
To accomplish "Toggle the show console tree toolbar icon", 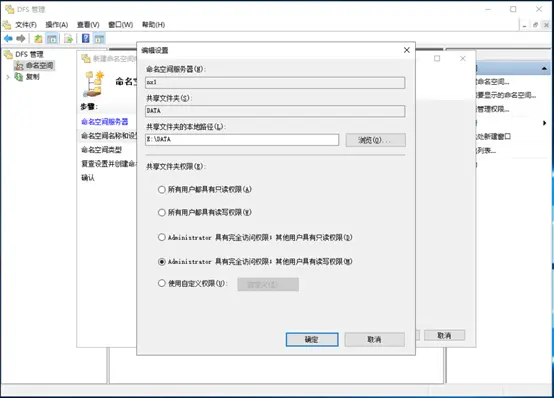I will click(x=52, y=39).
